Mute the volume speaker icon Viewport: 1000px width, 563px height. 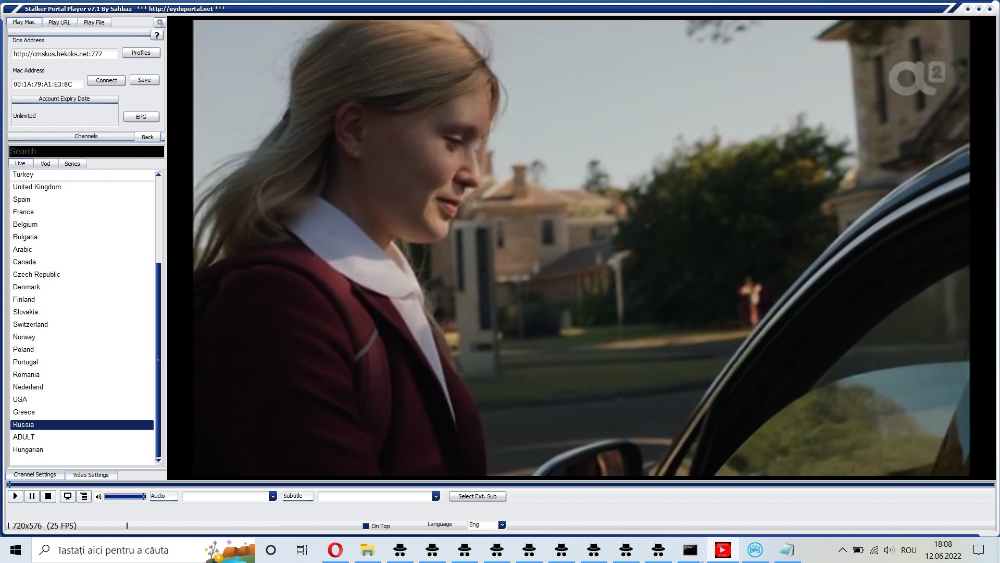[x=98, y=496]
